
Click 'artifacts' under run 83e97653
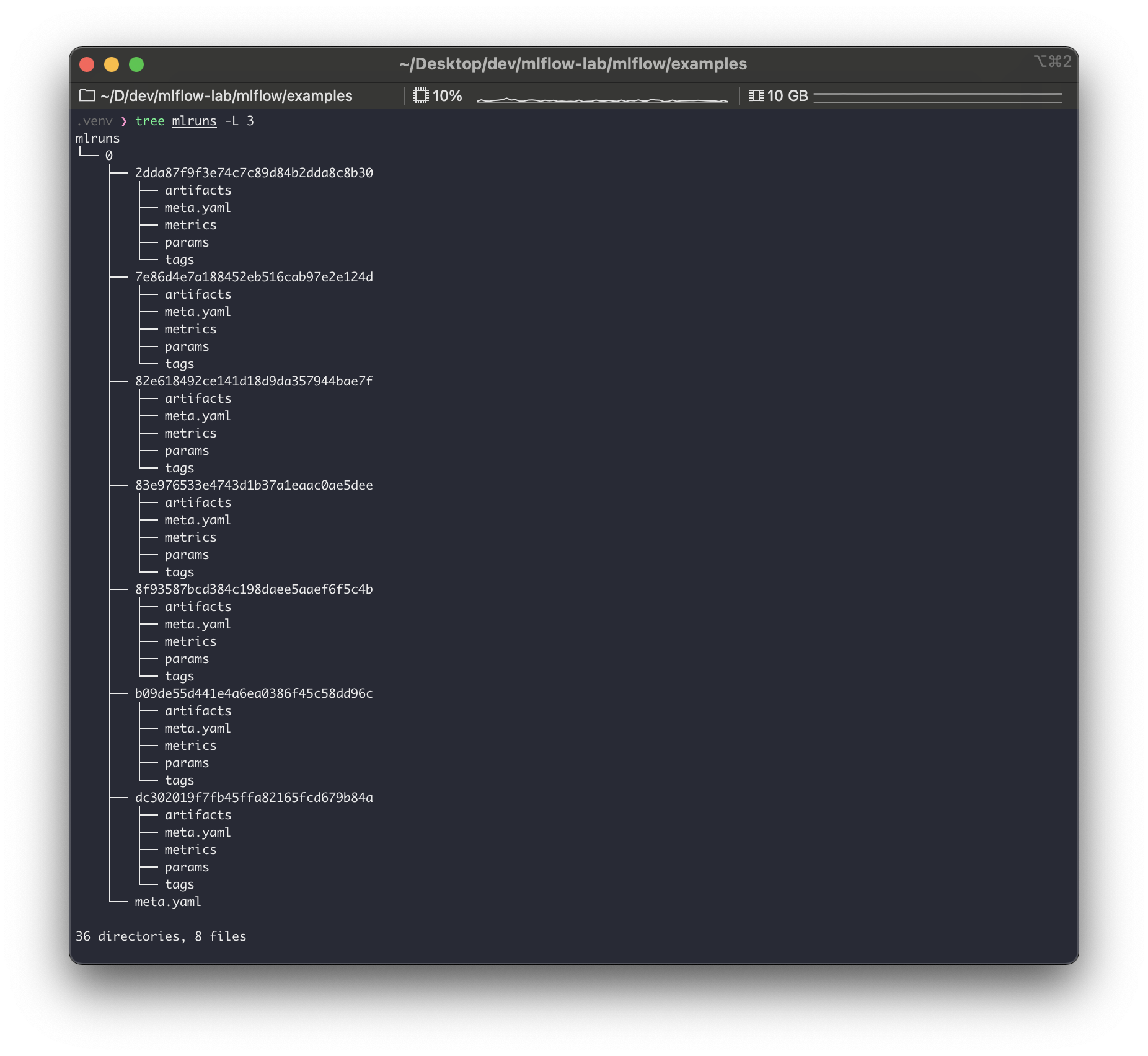pos(198,503)
